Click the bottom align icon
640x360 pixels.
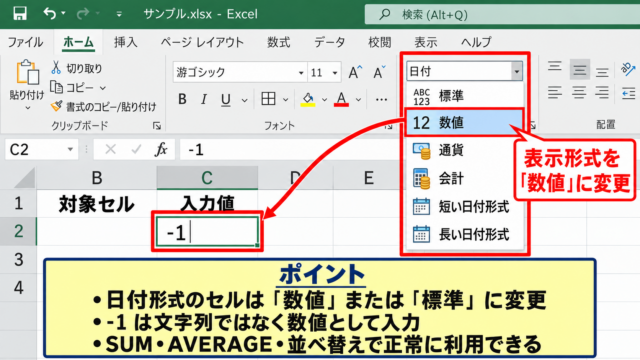point(602,72)
